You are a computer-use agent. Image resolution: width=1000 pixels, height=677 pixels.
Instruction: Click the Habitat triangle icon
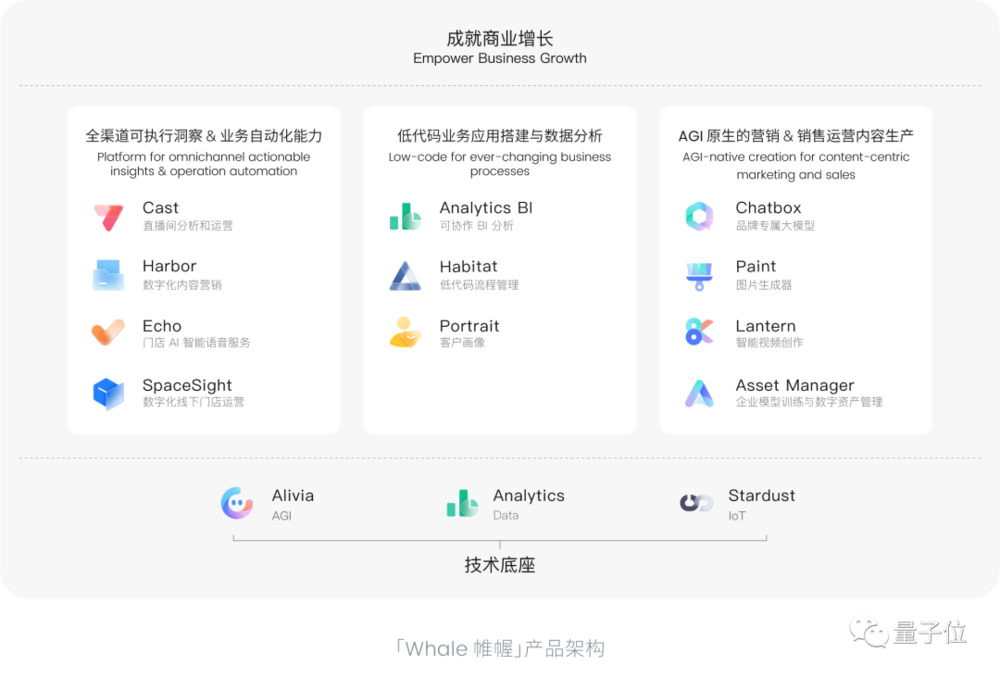405,275
